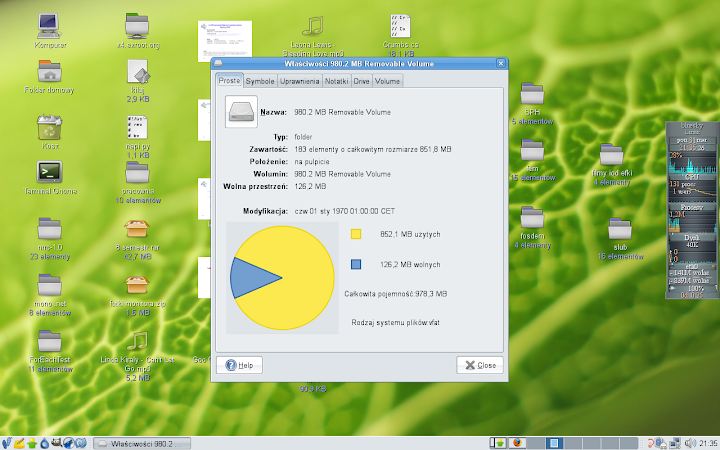720x450 pixels.
Task: Launch Firefox from the panel
Action: [x=517, y=443]
